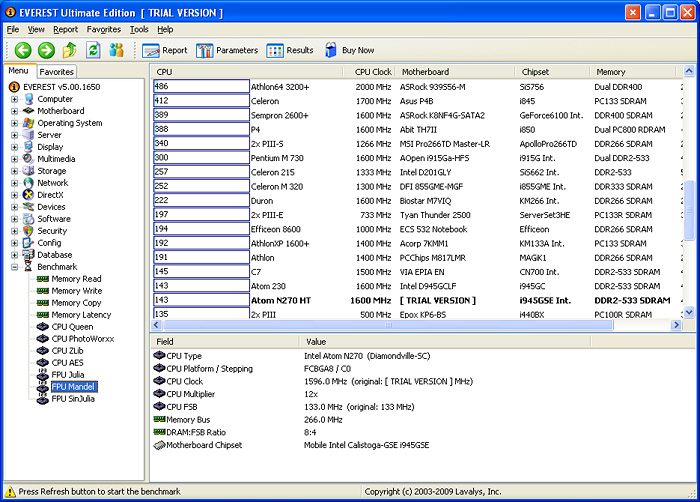700x502 pixels.
Task: Select the Memory Copy benchmark
Action: point(76,303)
